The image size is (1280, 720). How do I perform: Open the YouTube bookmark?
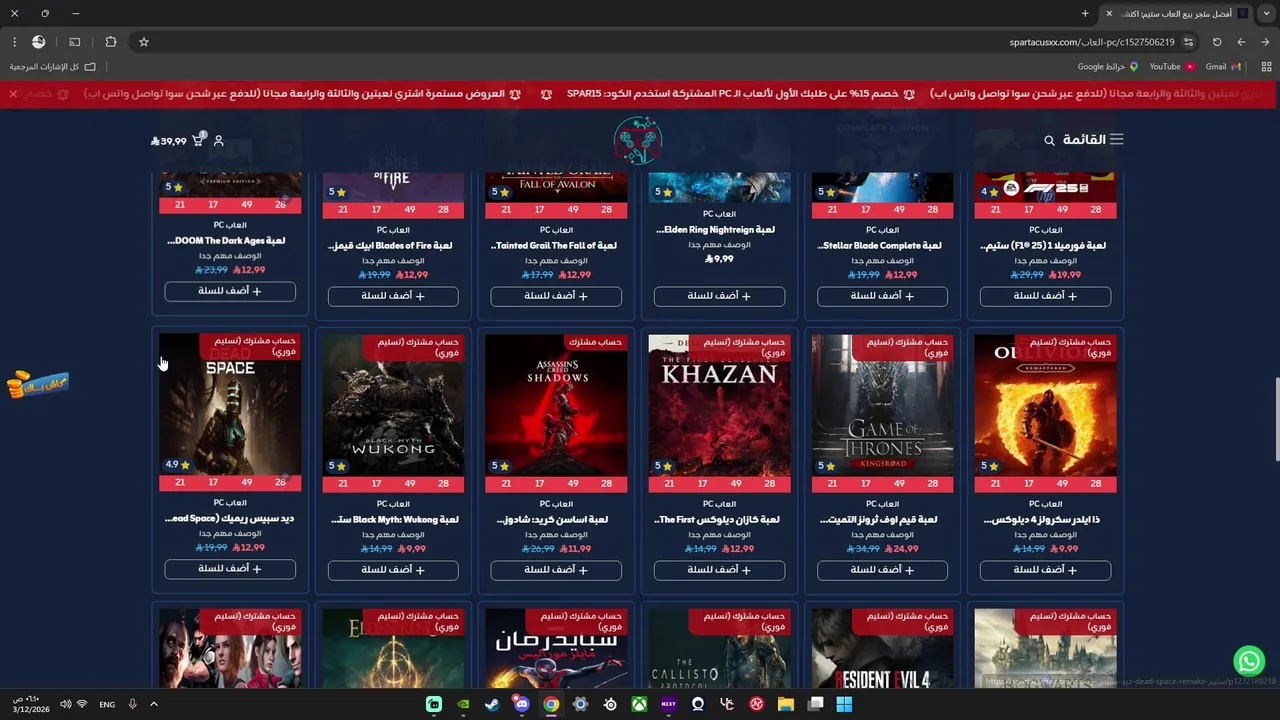(x=1172, y=67)
